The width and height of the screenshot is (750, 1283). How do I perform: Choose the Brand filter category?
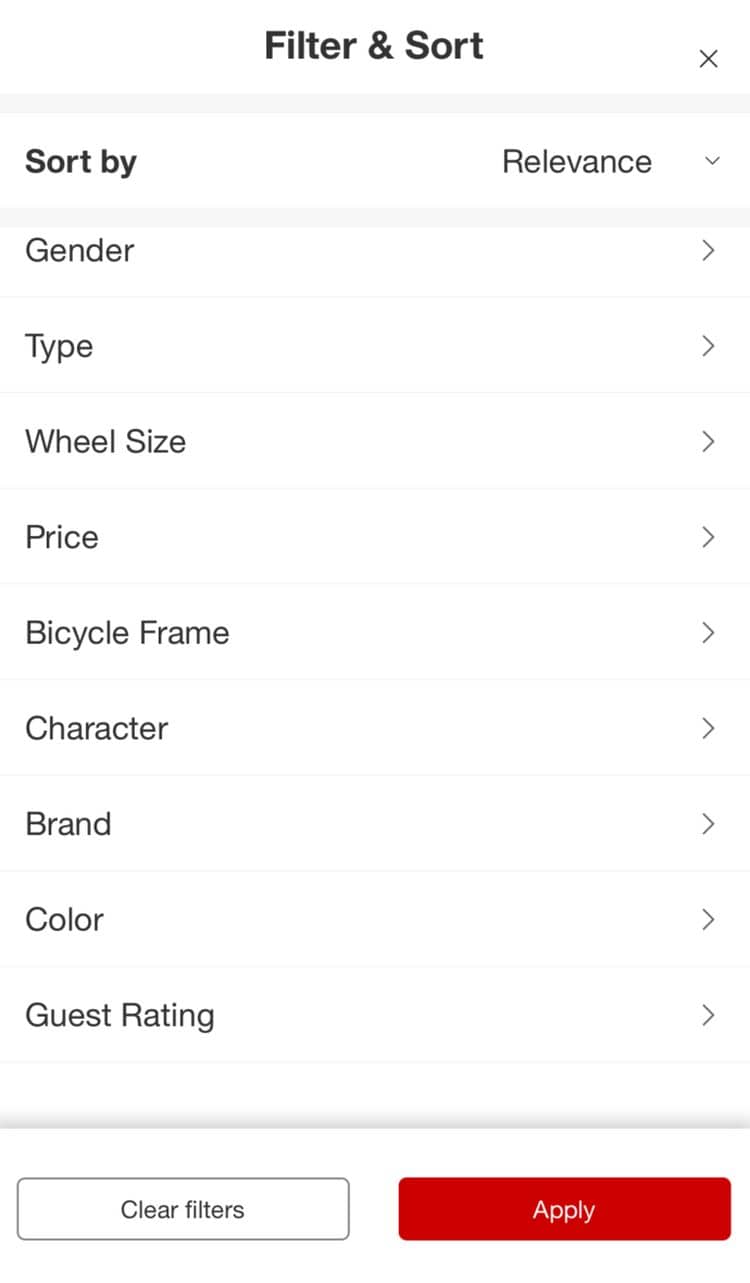pos(68,824)
